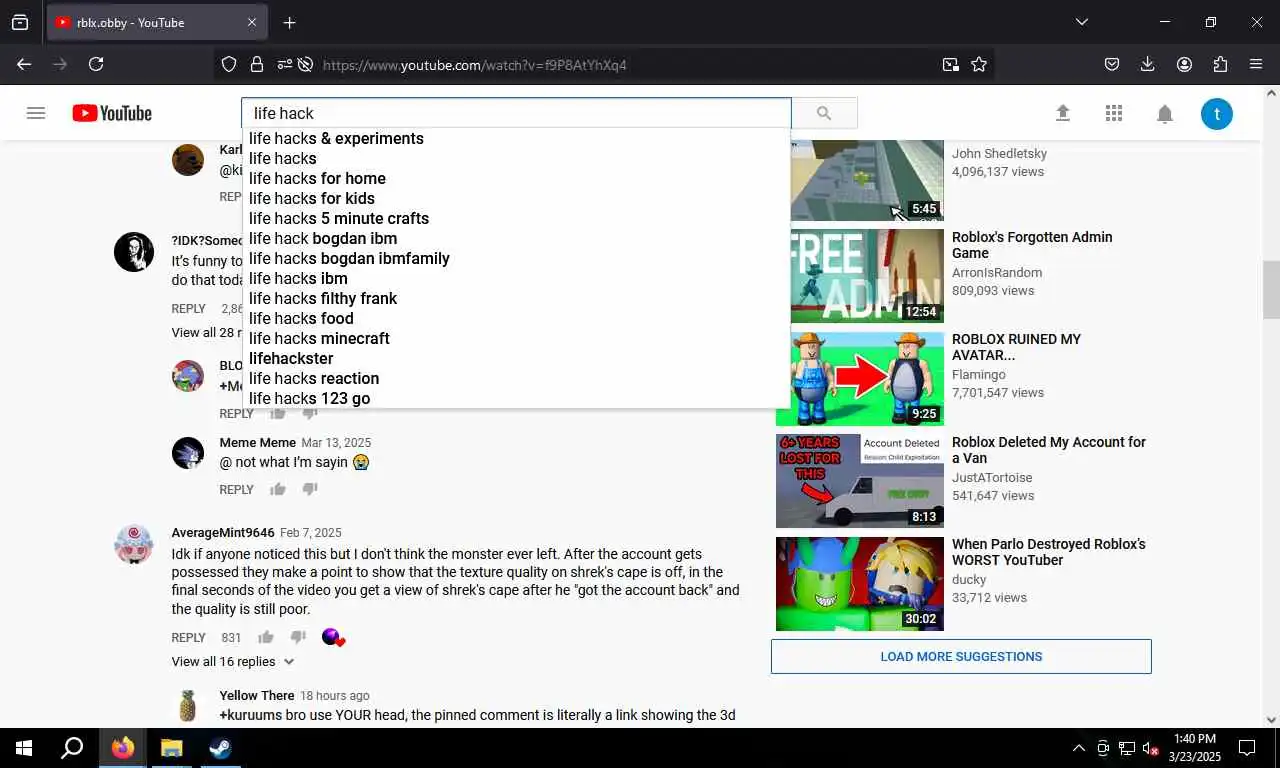Bookmark this page with the star icon
This screenshot has width=1280, height=768.
(979, 64)
